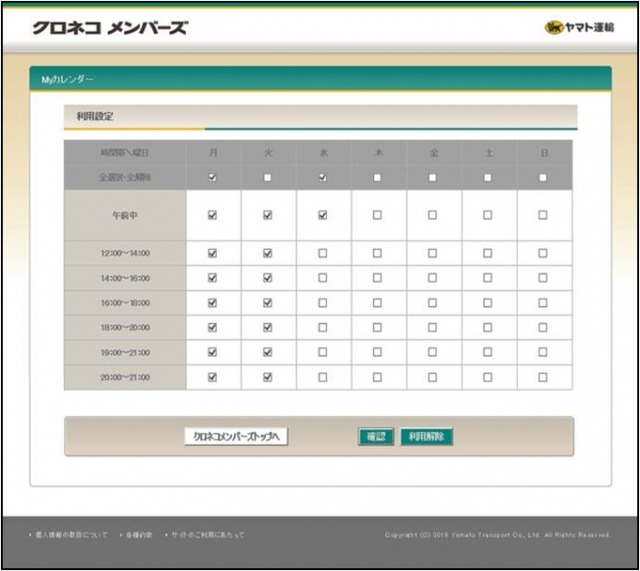Uncheck 19:00~21:00 for Monday (月)
Image resolution: width=640 pixels, height=571 pixels.
[212, 352]
